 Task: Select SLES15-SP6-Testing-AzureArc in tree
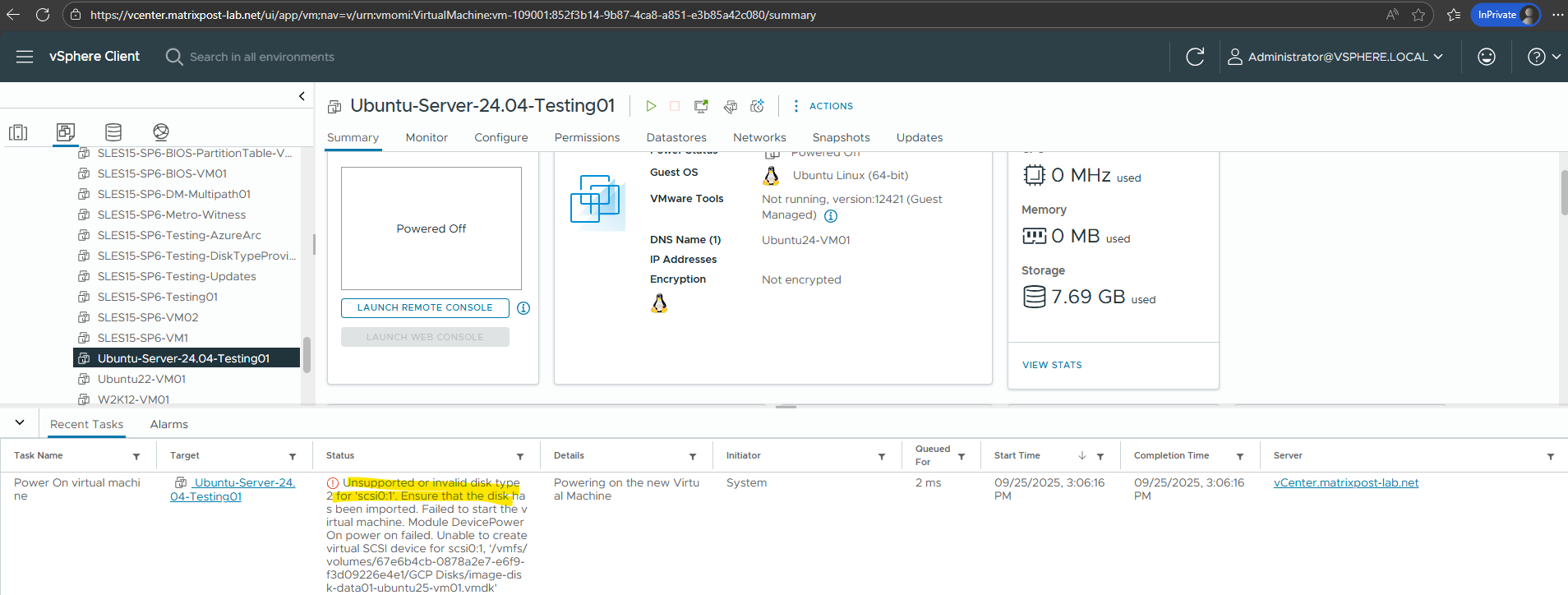[x=179, y=235]
